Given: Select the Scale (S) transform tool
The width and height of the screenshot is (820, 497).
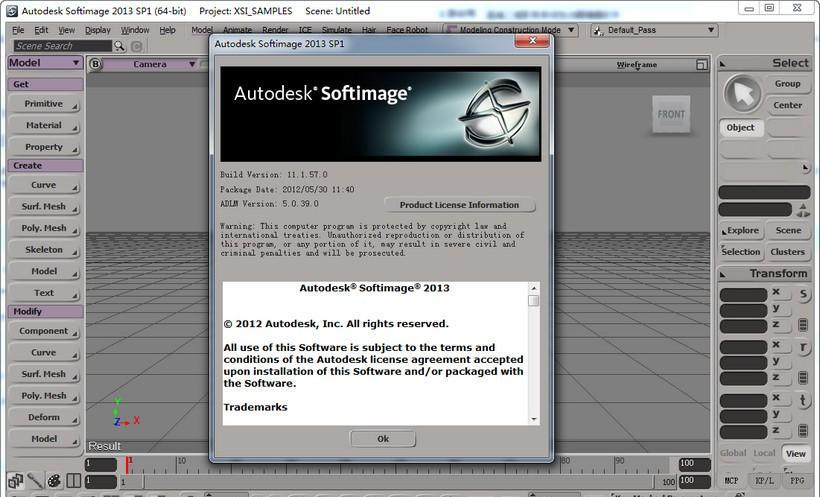Looking at the screenshot, I should pos(803,294).
